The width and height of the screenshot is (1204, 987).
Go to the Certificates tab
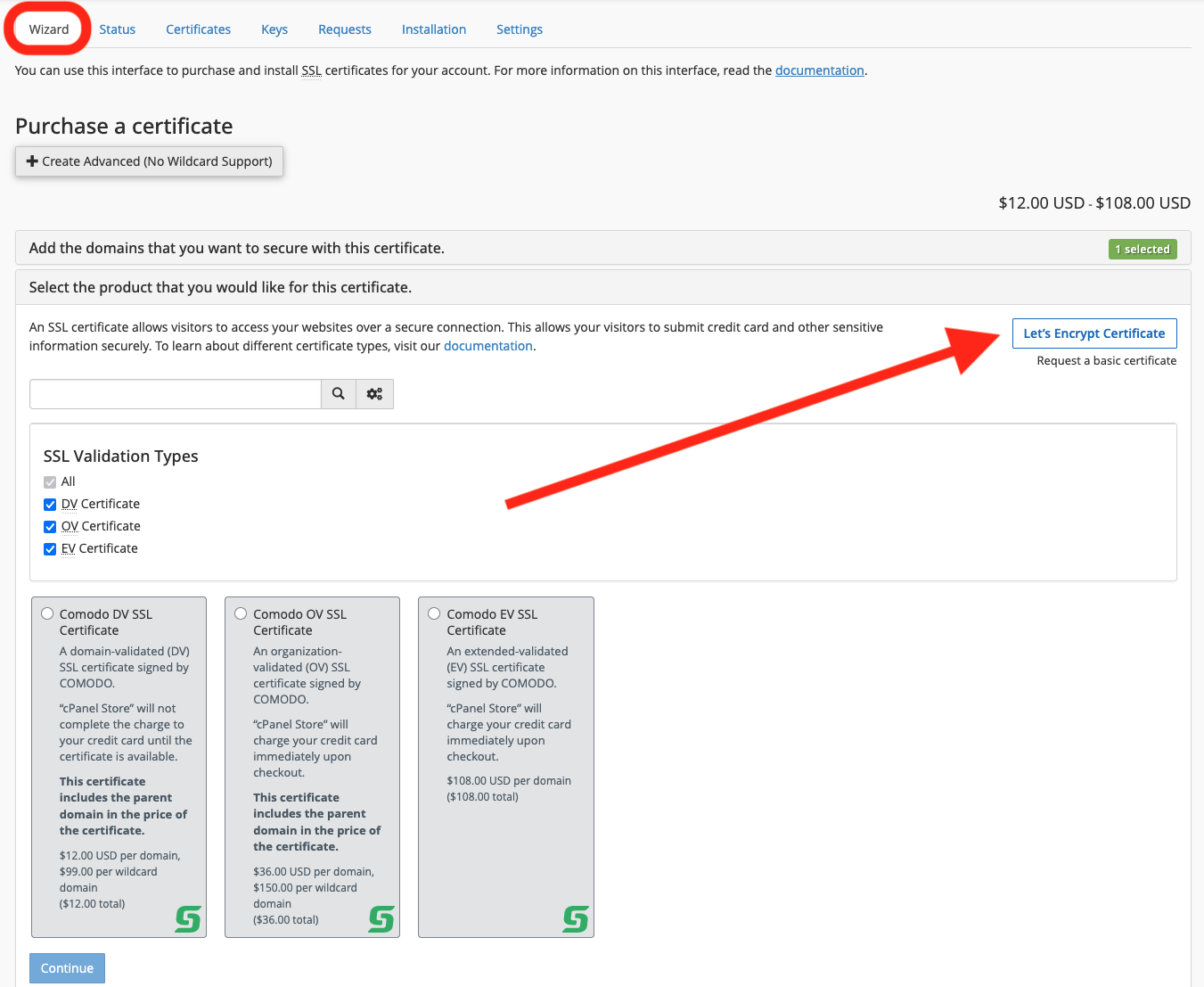pos(199,29)
